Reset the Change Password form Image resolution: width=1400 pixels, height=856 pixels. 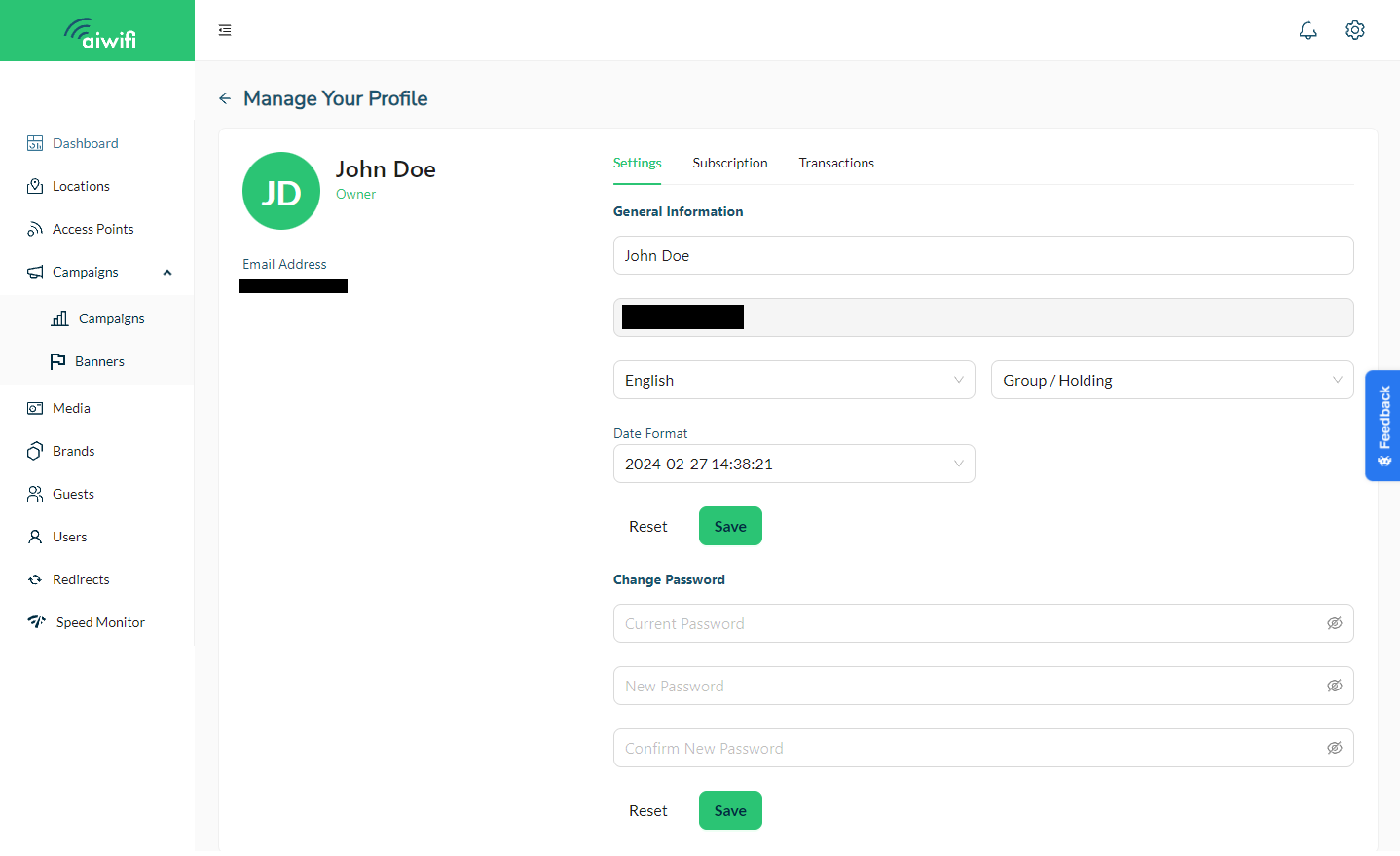(x=647, y=810)
